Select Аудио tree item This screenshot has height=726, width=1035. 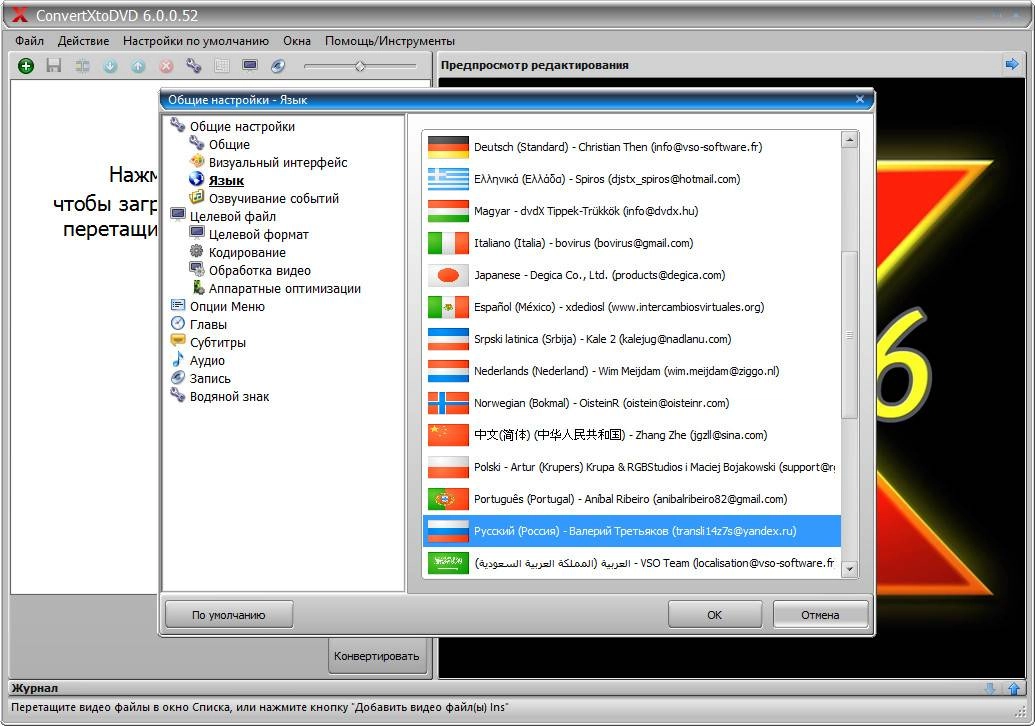pos(207,360)
